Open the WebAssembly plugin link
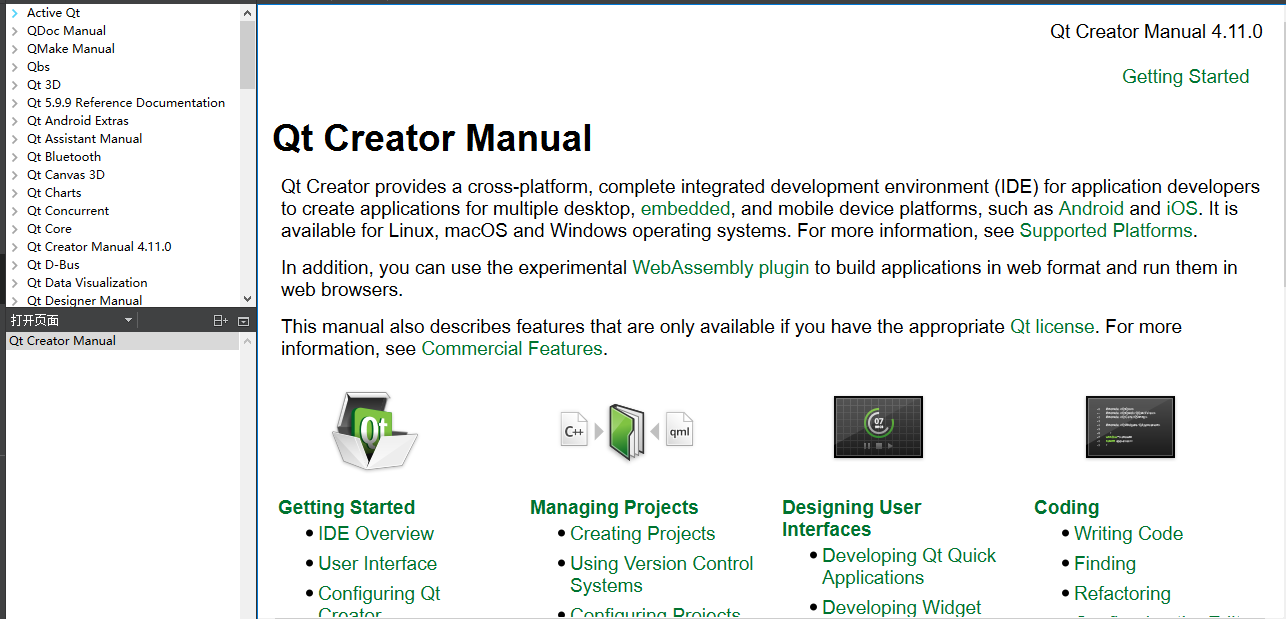This screenshot has height=619, width=1286. (720, 268)
